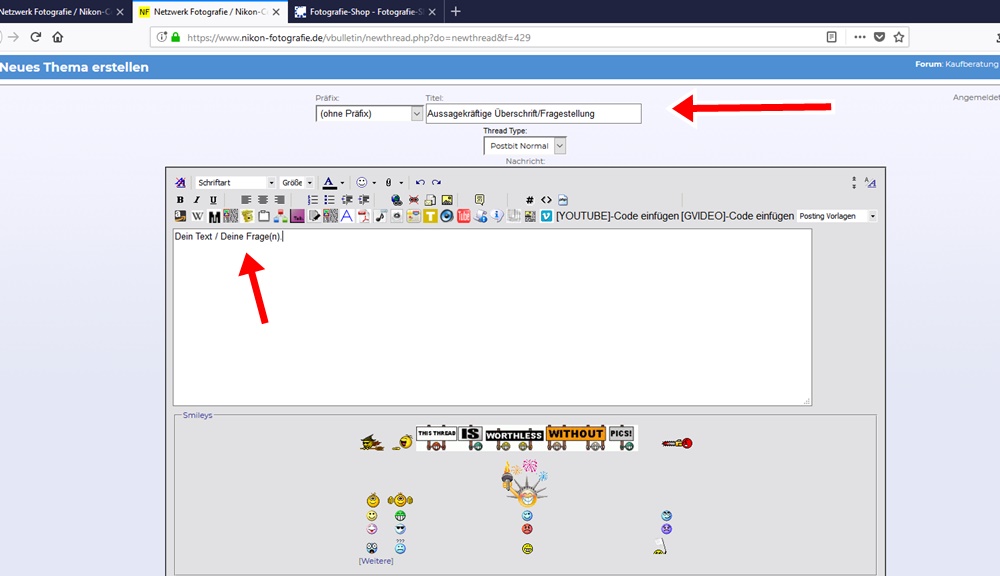Image resolution: width=1000 pixels, height=576 pixels.
Task: Click the undo arrow in editor
Action: coord(420,182)
